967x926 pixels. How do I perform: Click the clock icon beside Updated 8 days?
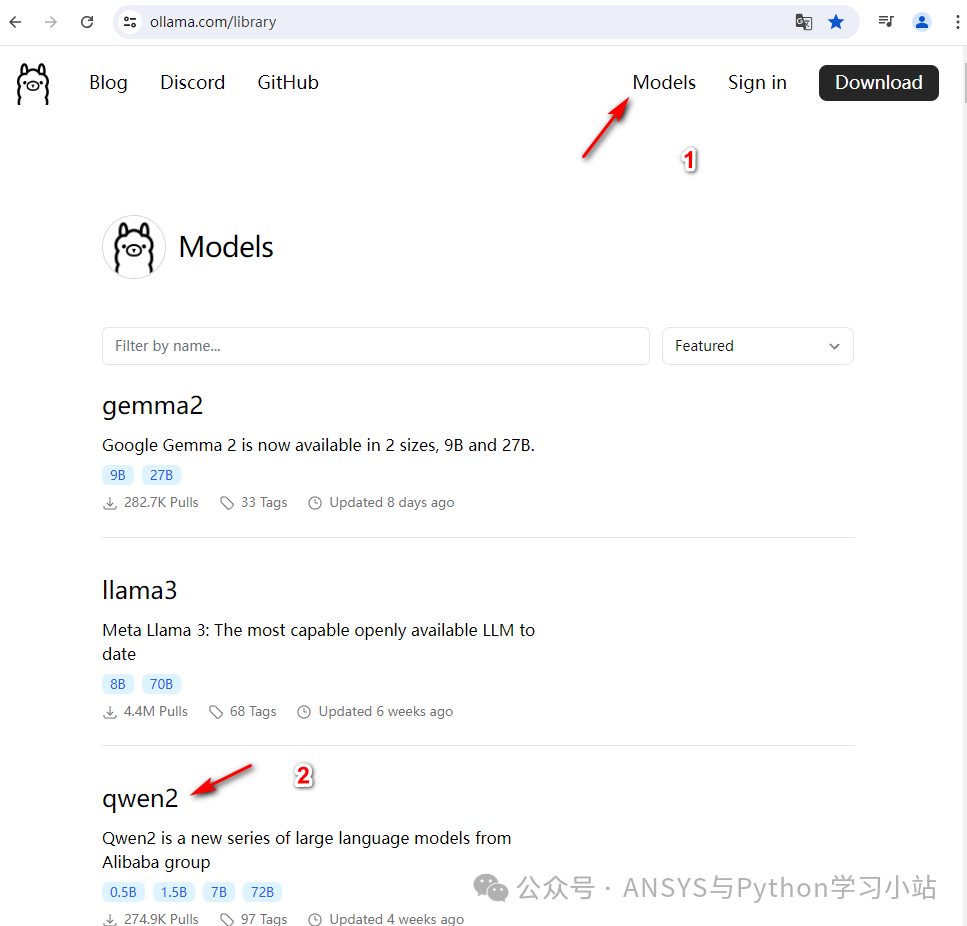pyautogui.click(x=315, y=503)
